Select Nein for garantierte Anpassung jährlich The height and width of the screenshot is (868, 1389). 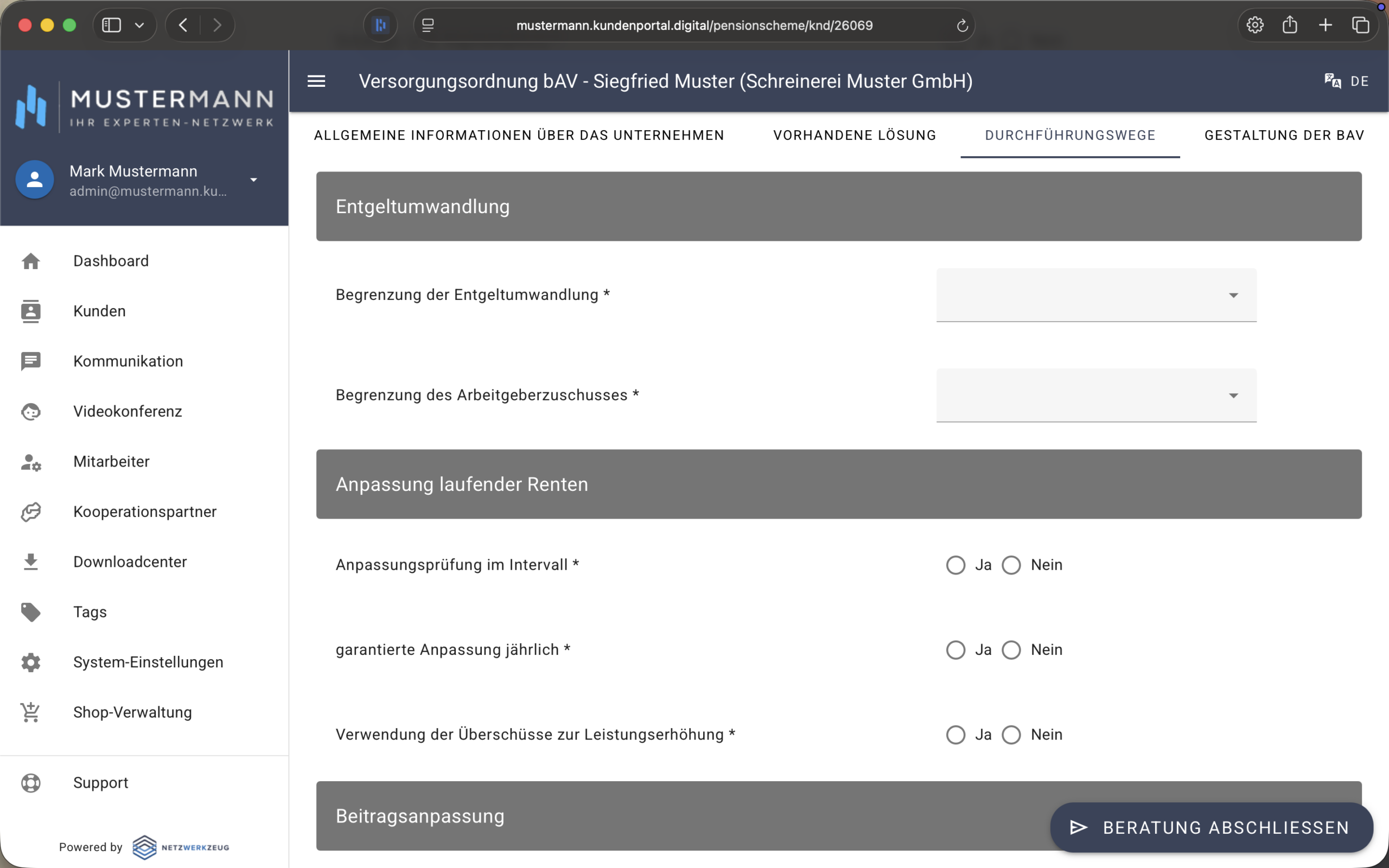click(1011, 650)
